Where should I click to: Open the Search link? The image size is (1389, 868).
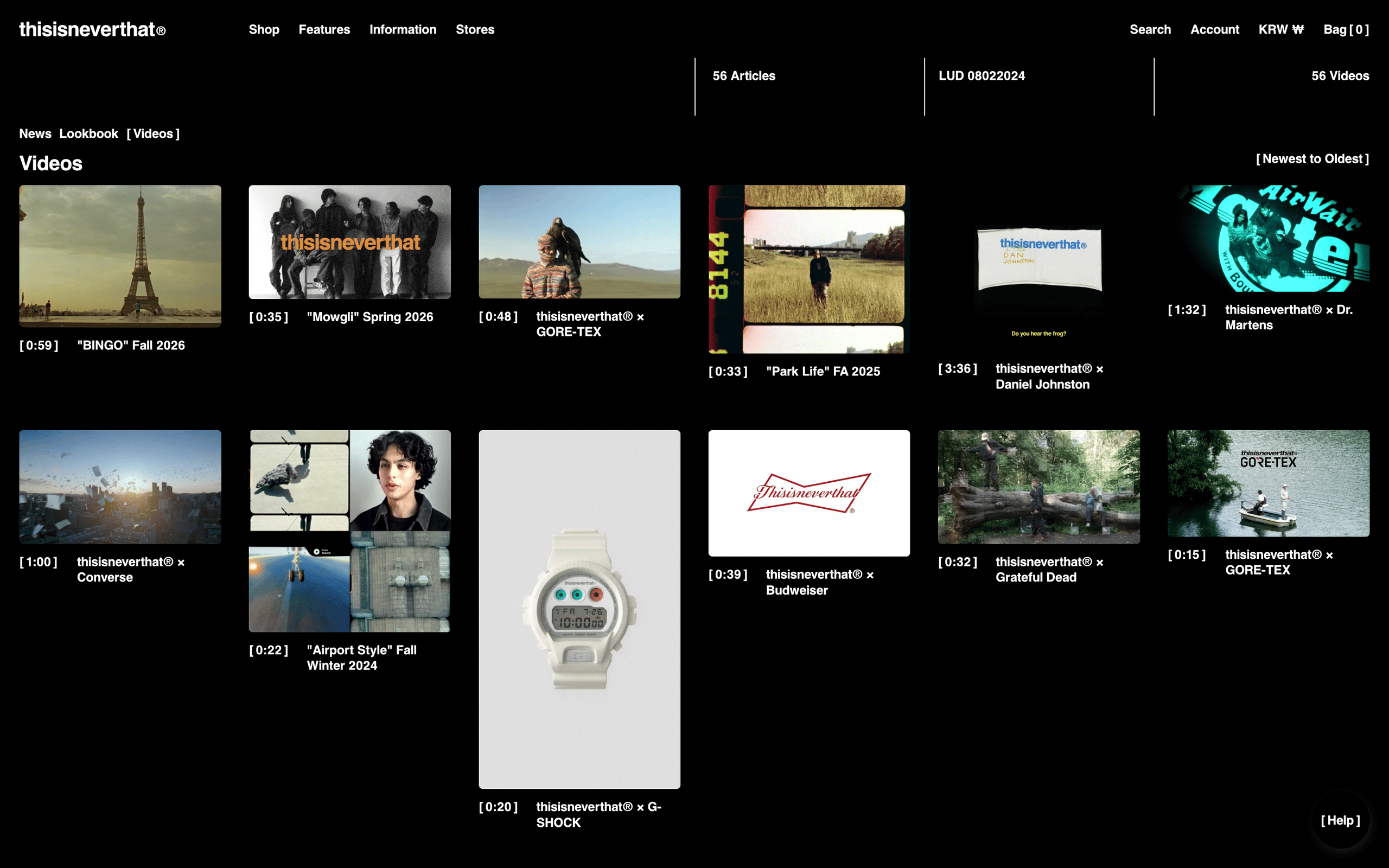point(1150,29)
